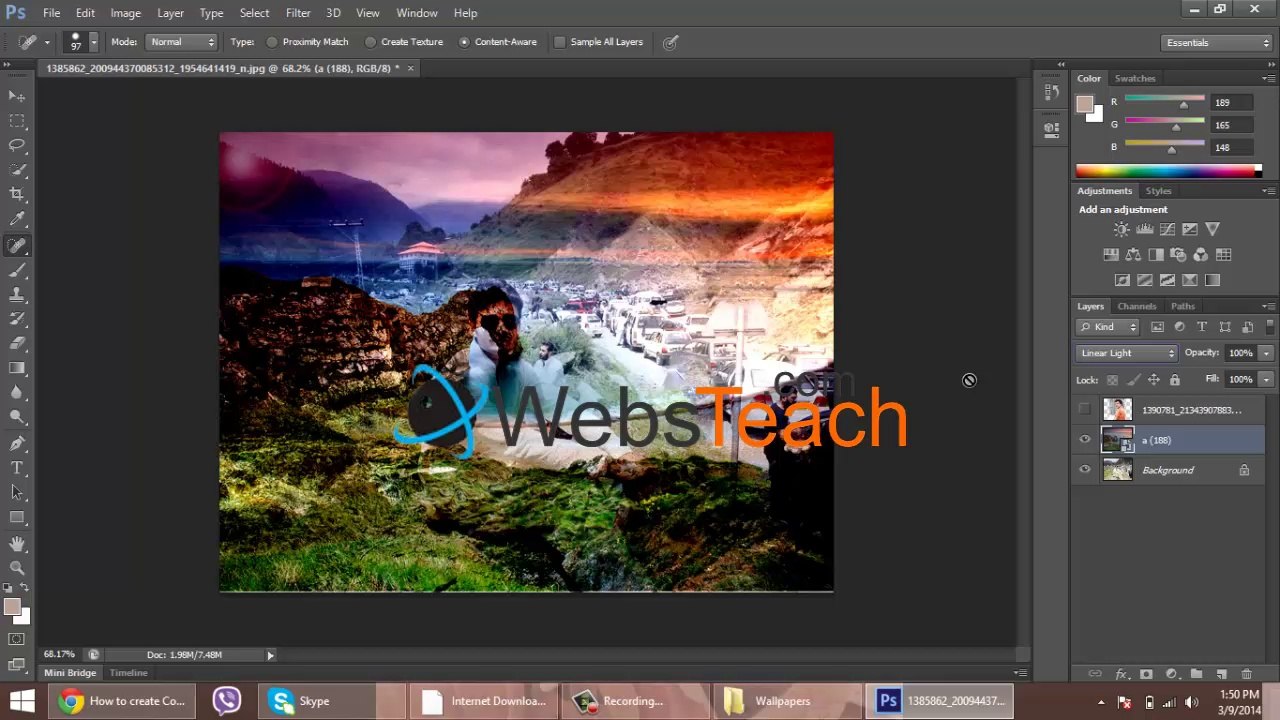Open the Image menu
The image size is (1280, 720).
tap(125, 13)
